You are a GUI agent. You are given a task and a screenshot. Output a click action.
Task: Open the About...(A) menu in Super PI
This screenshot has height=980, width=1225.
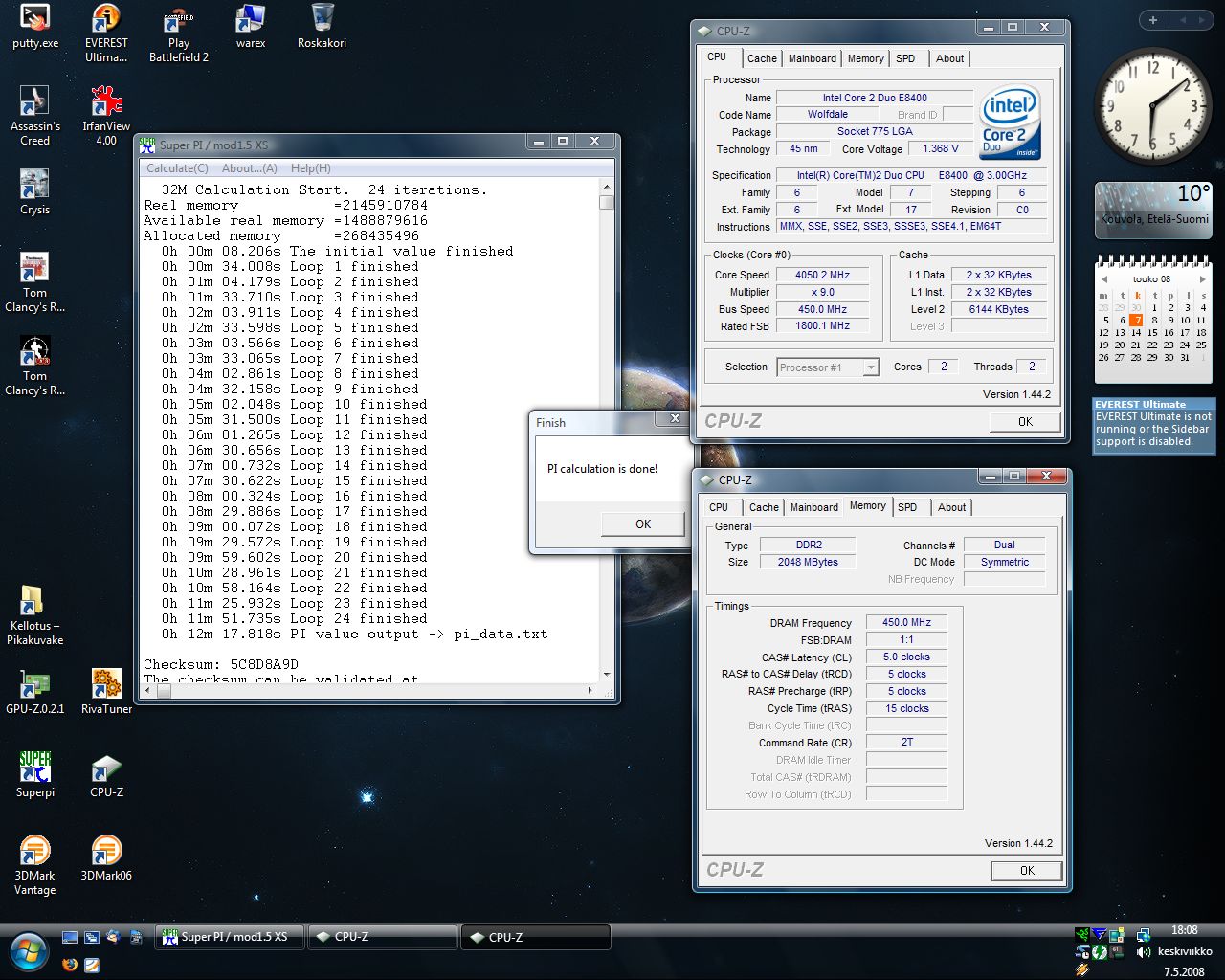(250, 167)
